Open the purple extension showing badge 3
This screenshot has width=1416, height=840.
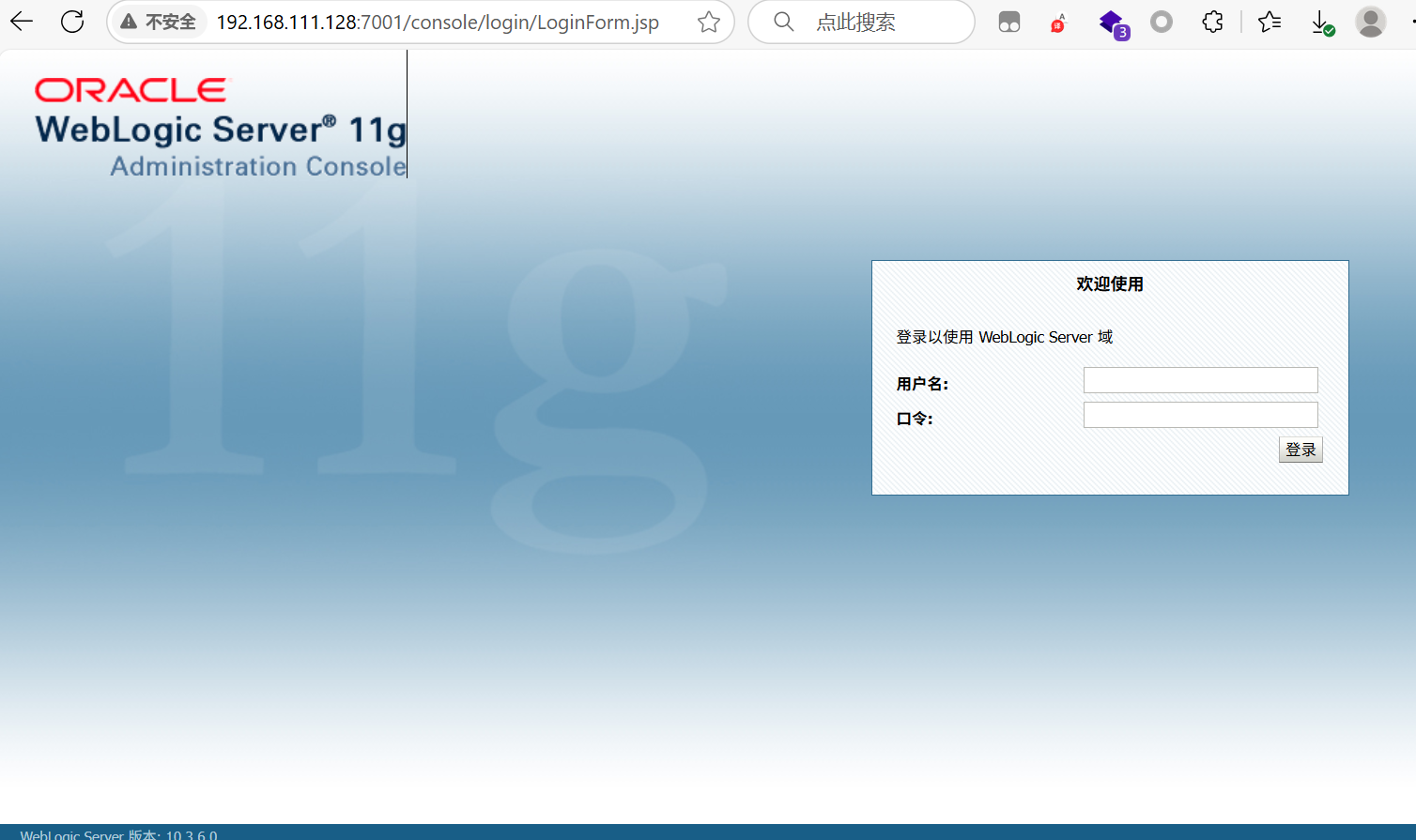pos(1113,23)
